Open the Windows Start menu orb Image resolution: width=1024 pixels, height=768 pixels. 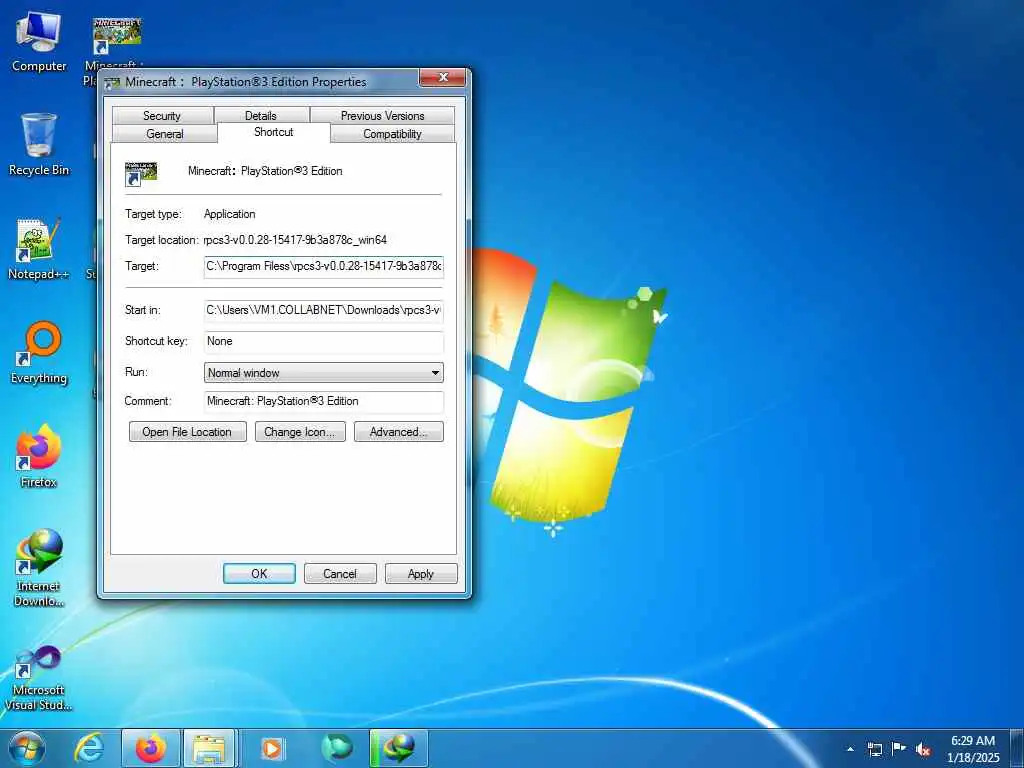tap(26, 748)
